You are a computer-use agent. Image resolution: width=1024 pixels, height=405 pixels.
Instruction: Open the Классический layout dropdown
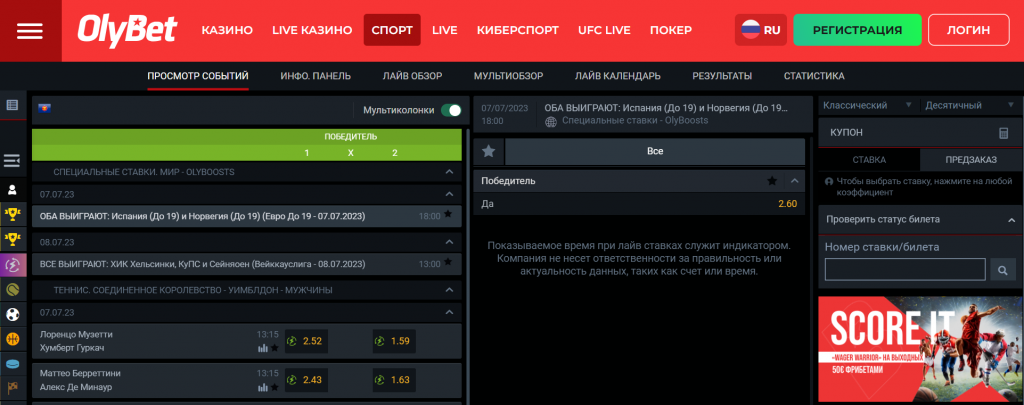[867, 105]
